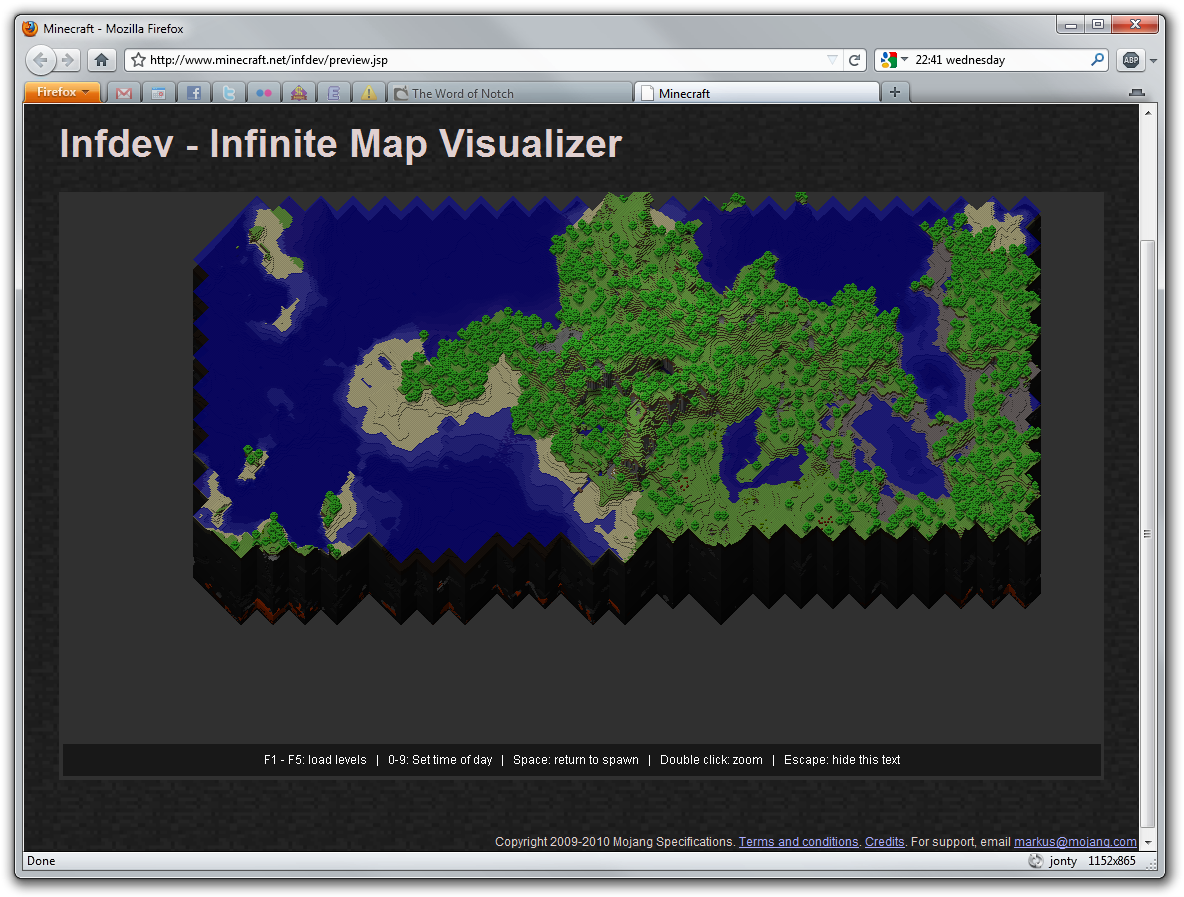1184x897 pixels.
Task: Click the markus@mojang.com email link
Action: (x=1075, y=842)
